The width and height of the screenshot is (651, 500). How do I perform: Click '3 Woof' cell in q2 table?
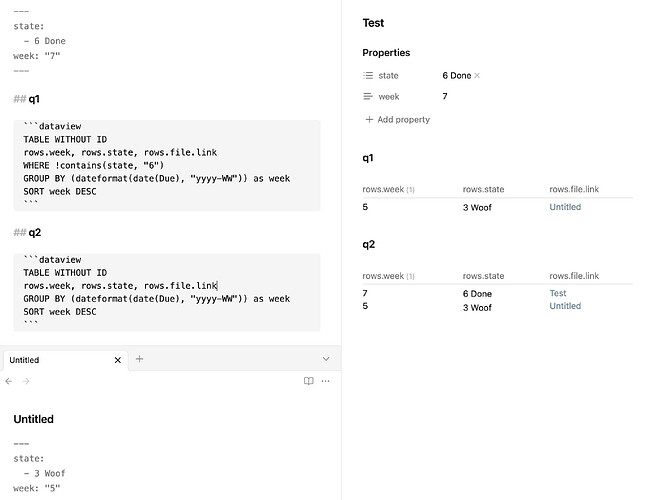[x=477, y=308]
